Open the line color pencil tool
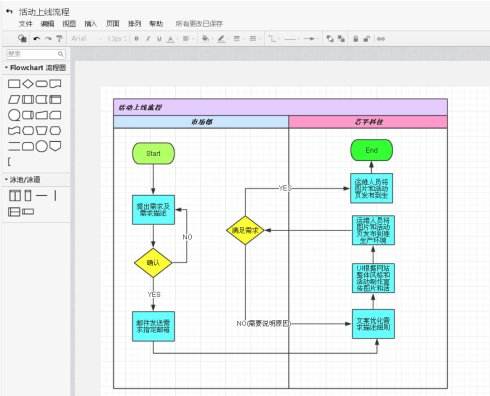 (x=221, y=39)
